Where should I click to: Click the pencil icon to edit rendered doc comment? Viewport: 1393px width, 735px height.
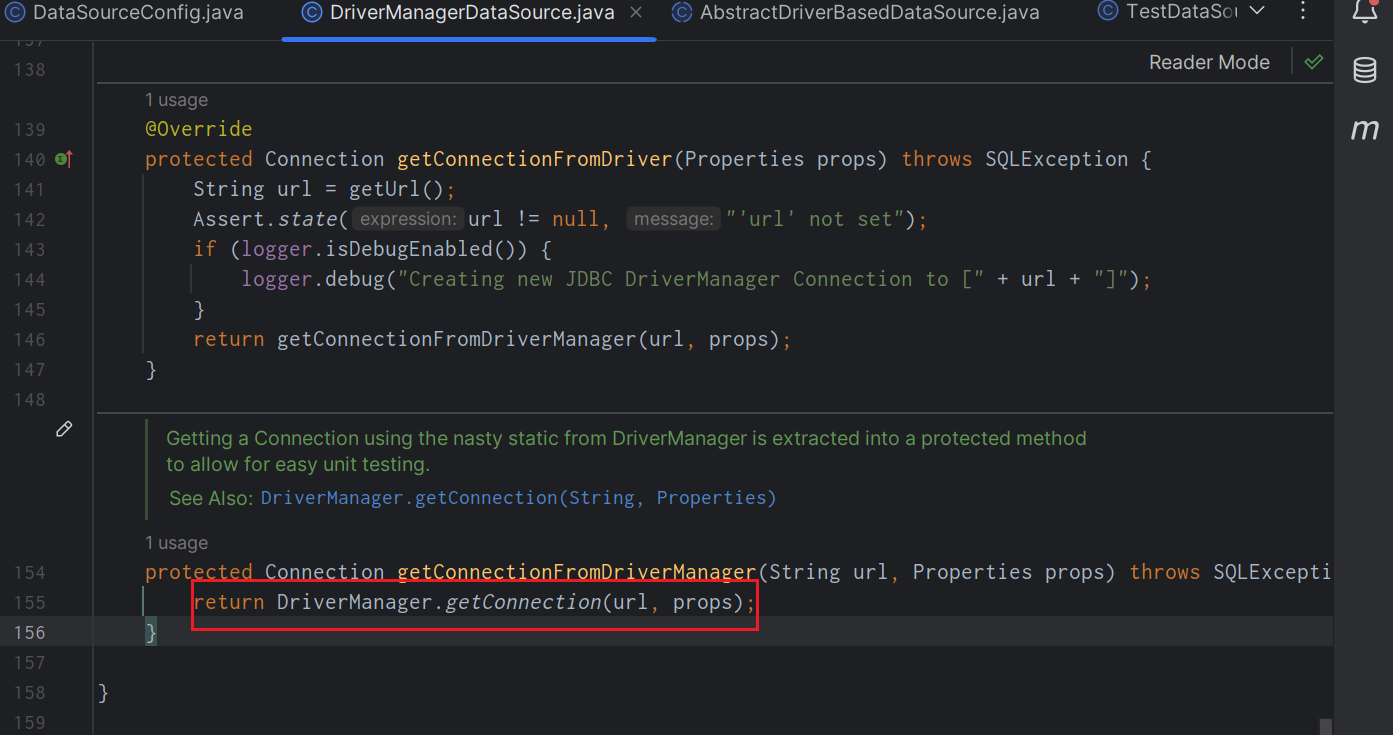[x=64, y=429]
